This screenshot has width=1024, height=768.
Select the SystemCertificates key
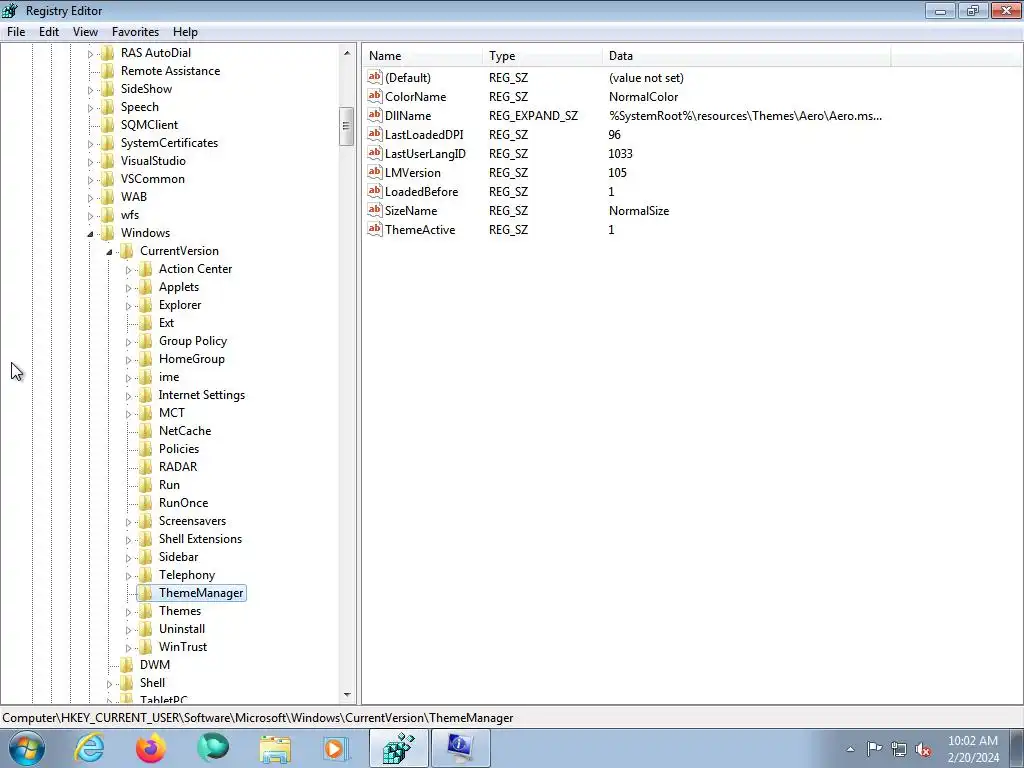click(169, 142)
